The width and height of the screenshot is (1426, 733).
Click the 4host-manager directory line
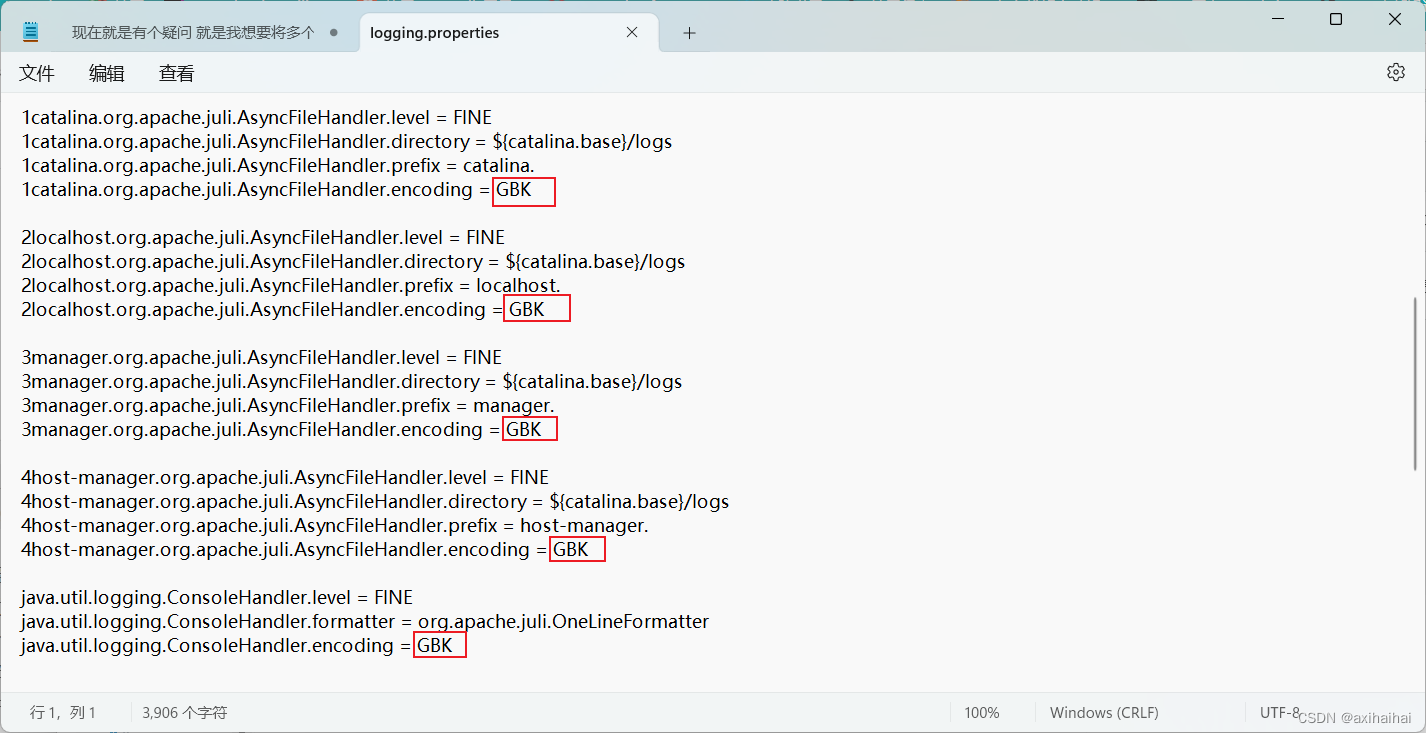point(375,501)
